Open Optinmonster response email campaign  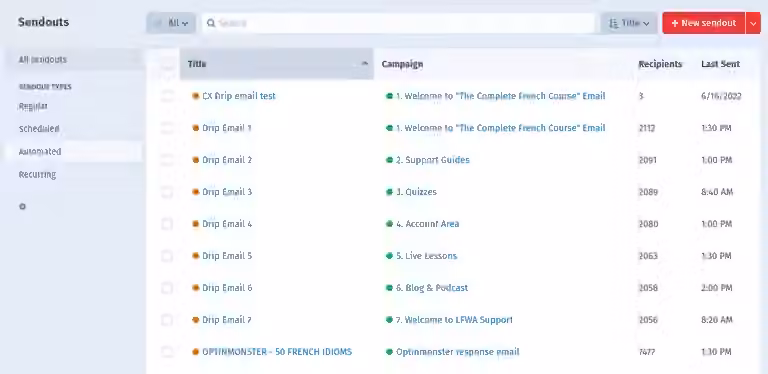tap(458, 351)
